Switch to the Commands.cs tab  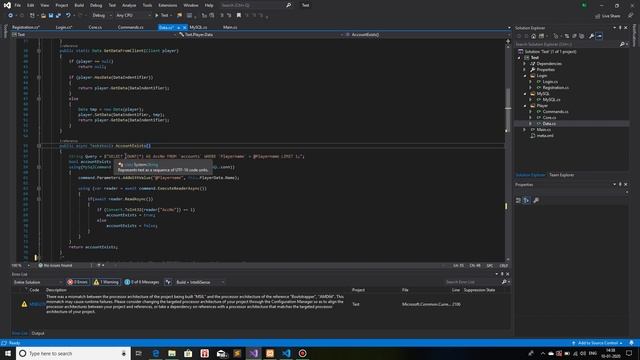[x=131, y=27]
